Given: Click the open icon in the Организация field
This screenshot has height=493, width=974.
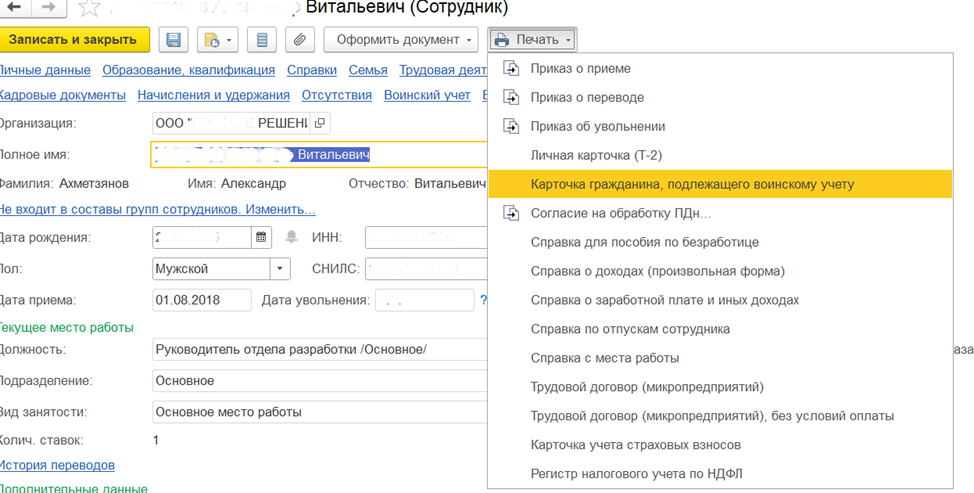Looking at the screenshot, I should [x=320, y=123].
